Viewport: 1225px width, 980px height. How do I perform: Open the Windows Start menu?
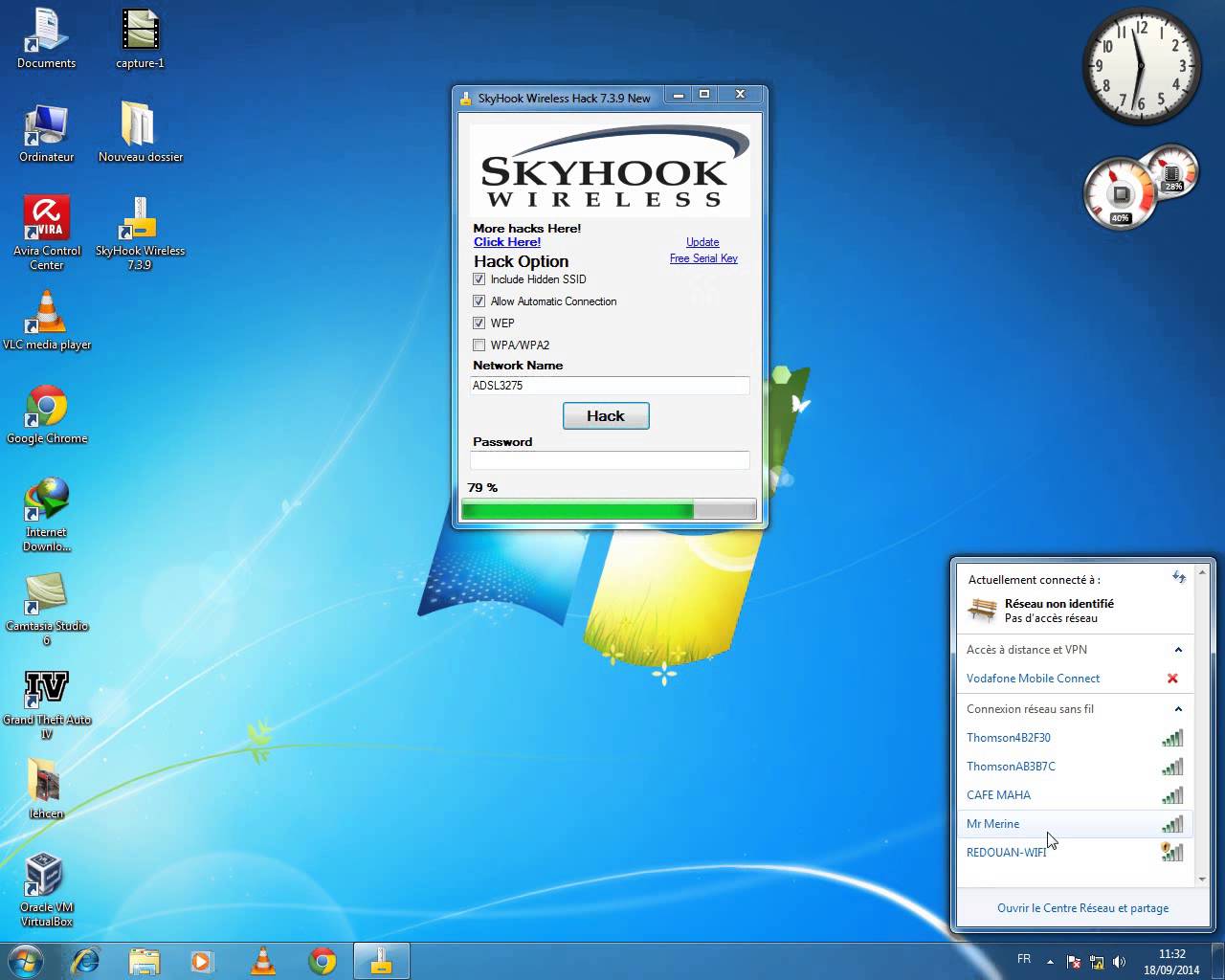(x=26, y=960)
